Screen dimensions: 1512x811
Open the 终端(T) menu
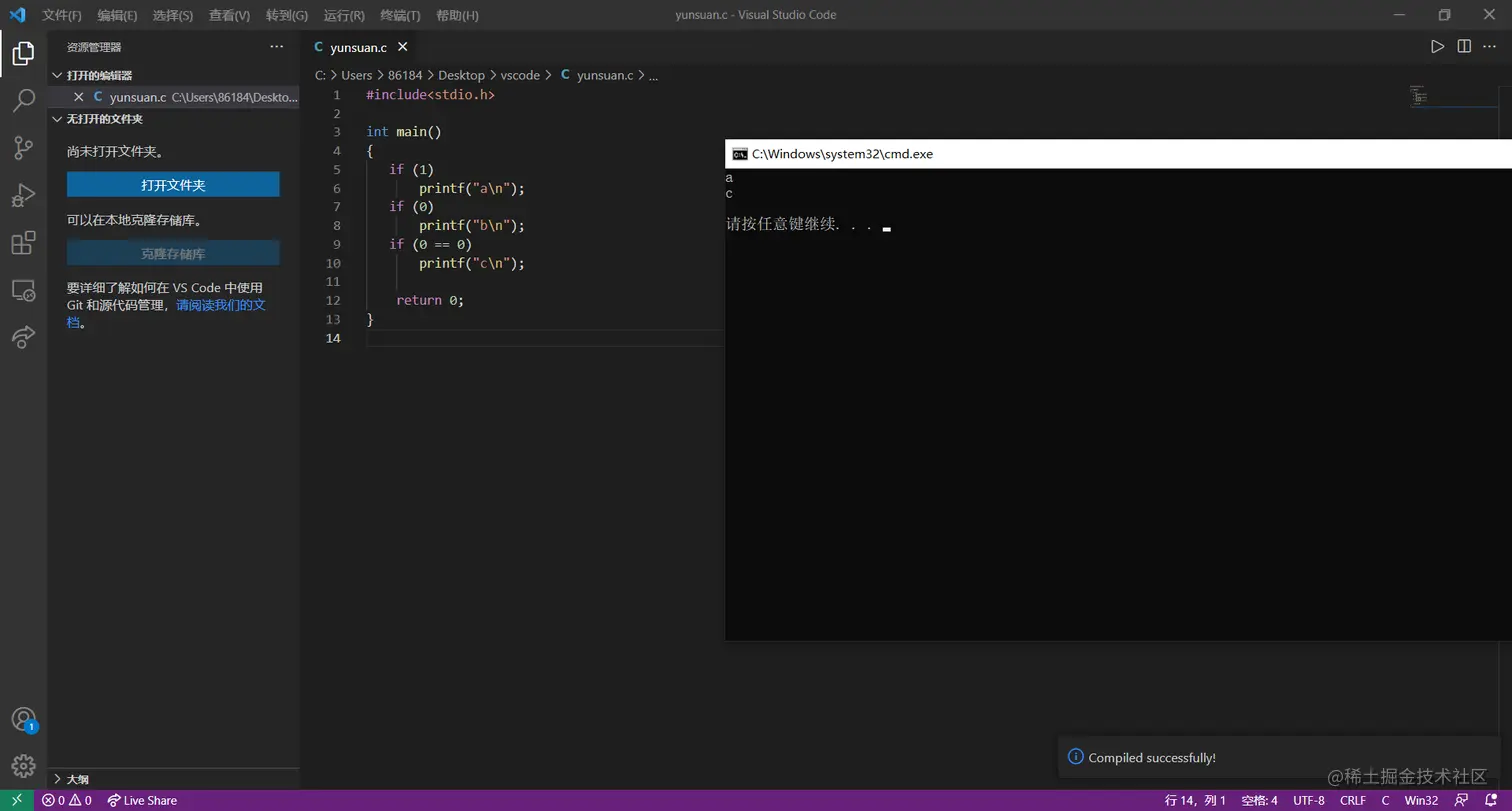pyautogui.click(x=401, y=15)
